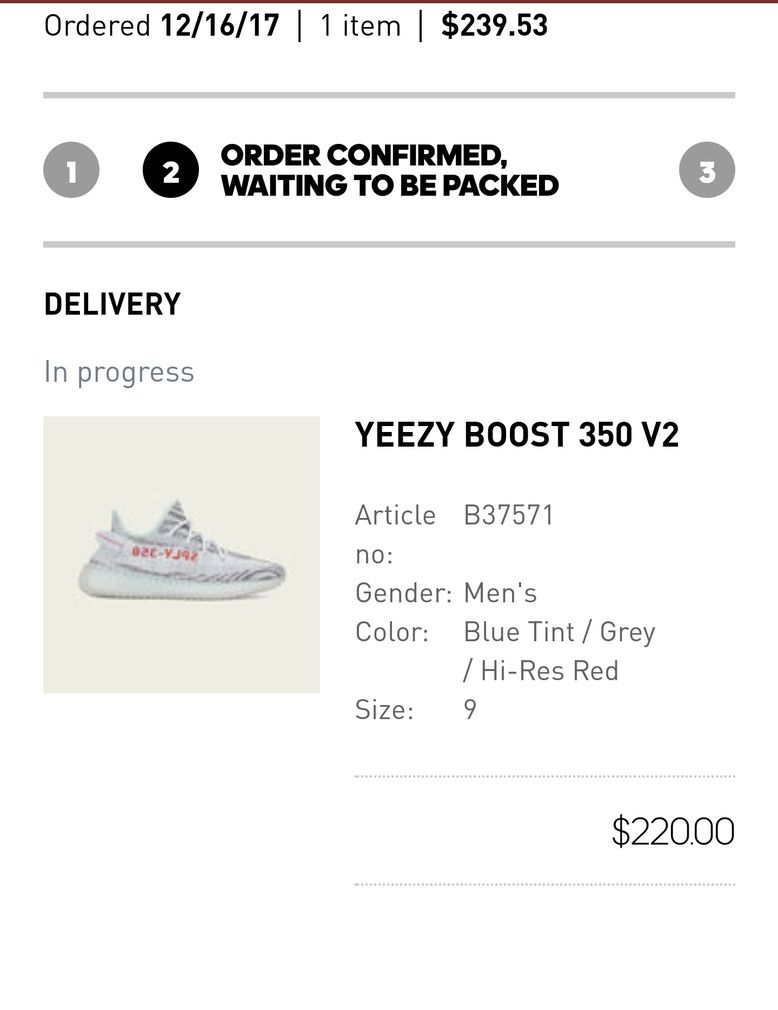Expand the ORDER CONFIRMED, WAITING TO BE PACKED label
This screenshot has width=778, height=1010.
[x=390, y=170]
